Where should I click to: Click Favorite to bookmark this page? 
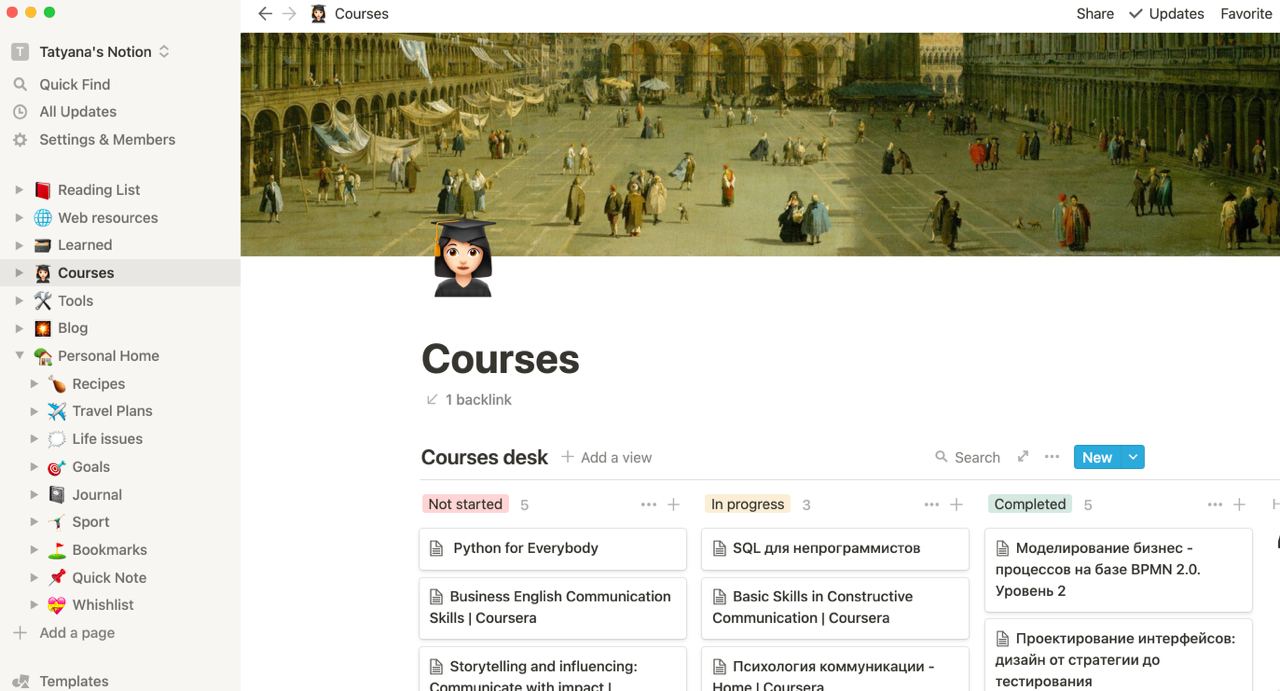[x=1246, y=14]
